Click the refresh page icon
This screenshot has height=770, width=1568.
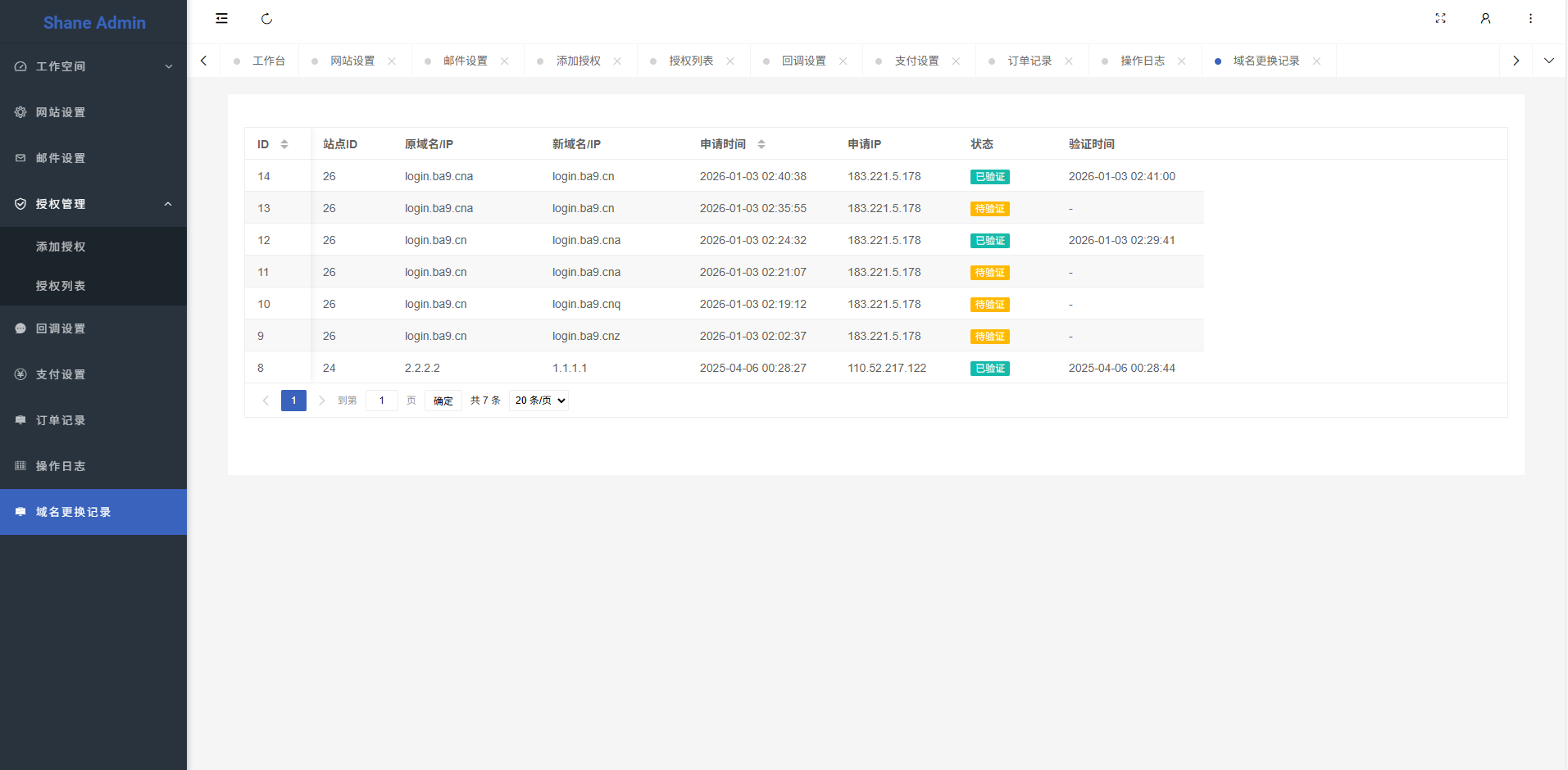[x=266, y=19]
